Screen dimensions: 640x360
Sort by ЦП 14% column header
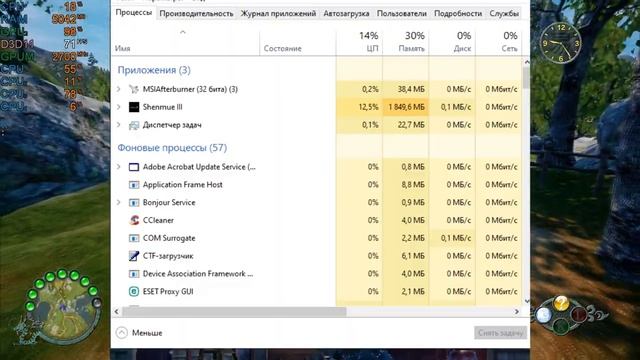point(359,42)
